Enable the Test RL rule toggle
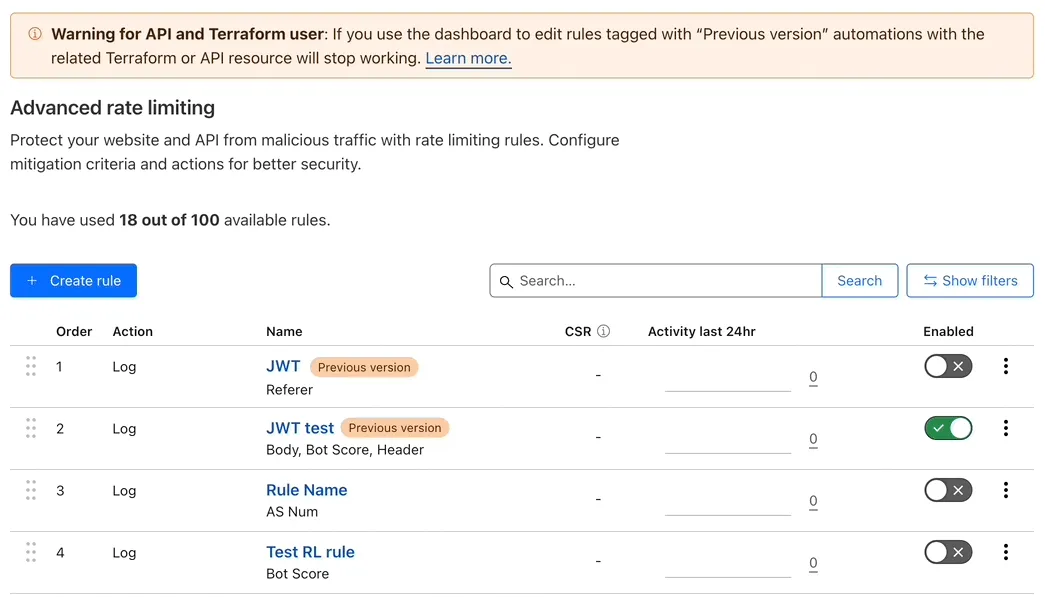The image size is (1045, 597). click(x=948, y=552)
